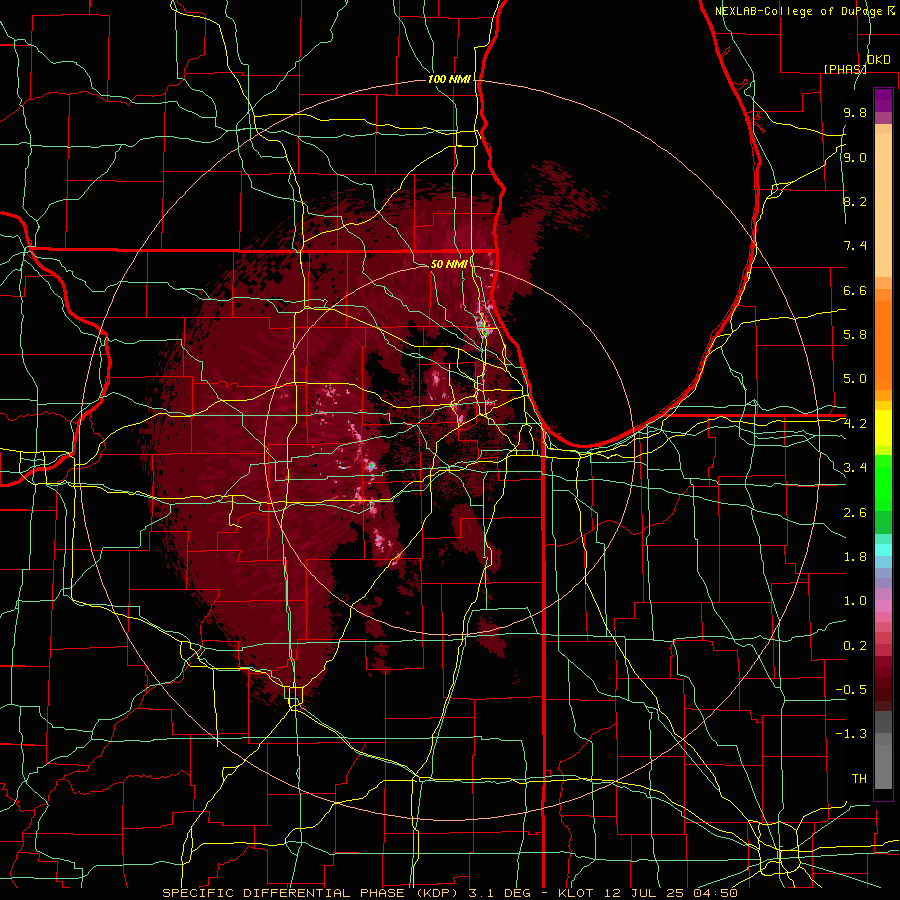The height and width of the screenshot is (900, 900).
Task: Click the 9.0 value on the color scale
Action: (855, 157)
